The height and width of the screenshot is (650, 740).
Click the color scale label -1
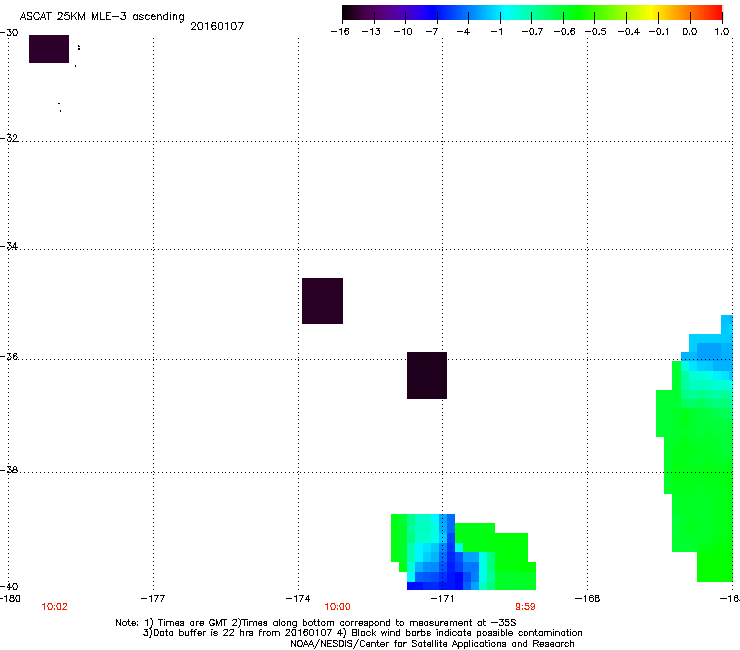(496, 32)
